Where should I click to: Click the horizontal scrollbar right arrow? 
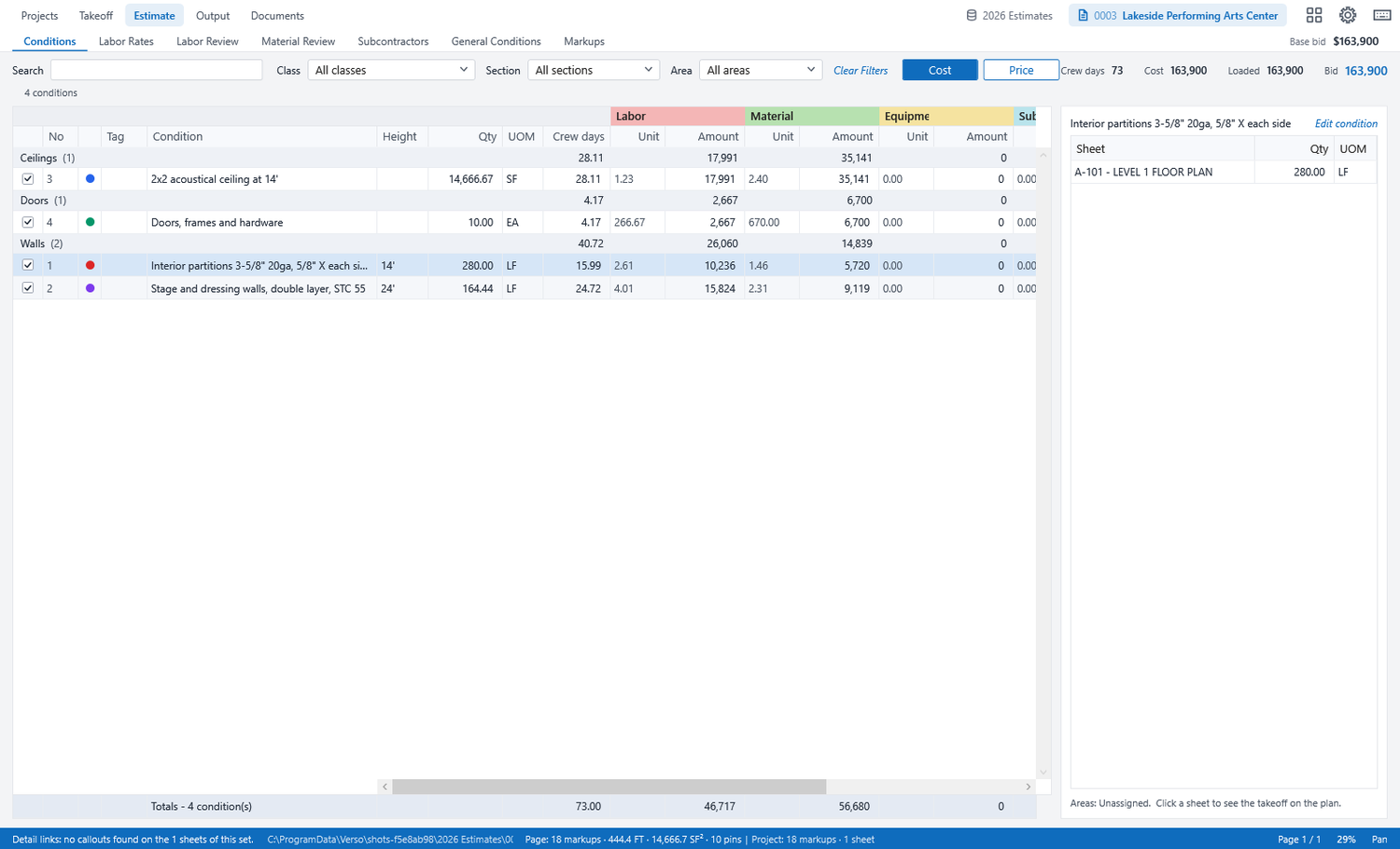(x=1029, y=786)
